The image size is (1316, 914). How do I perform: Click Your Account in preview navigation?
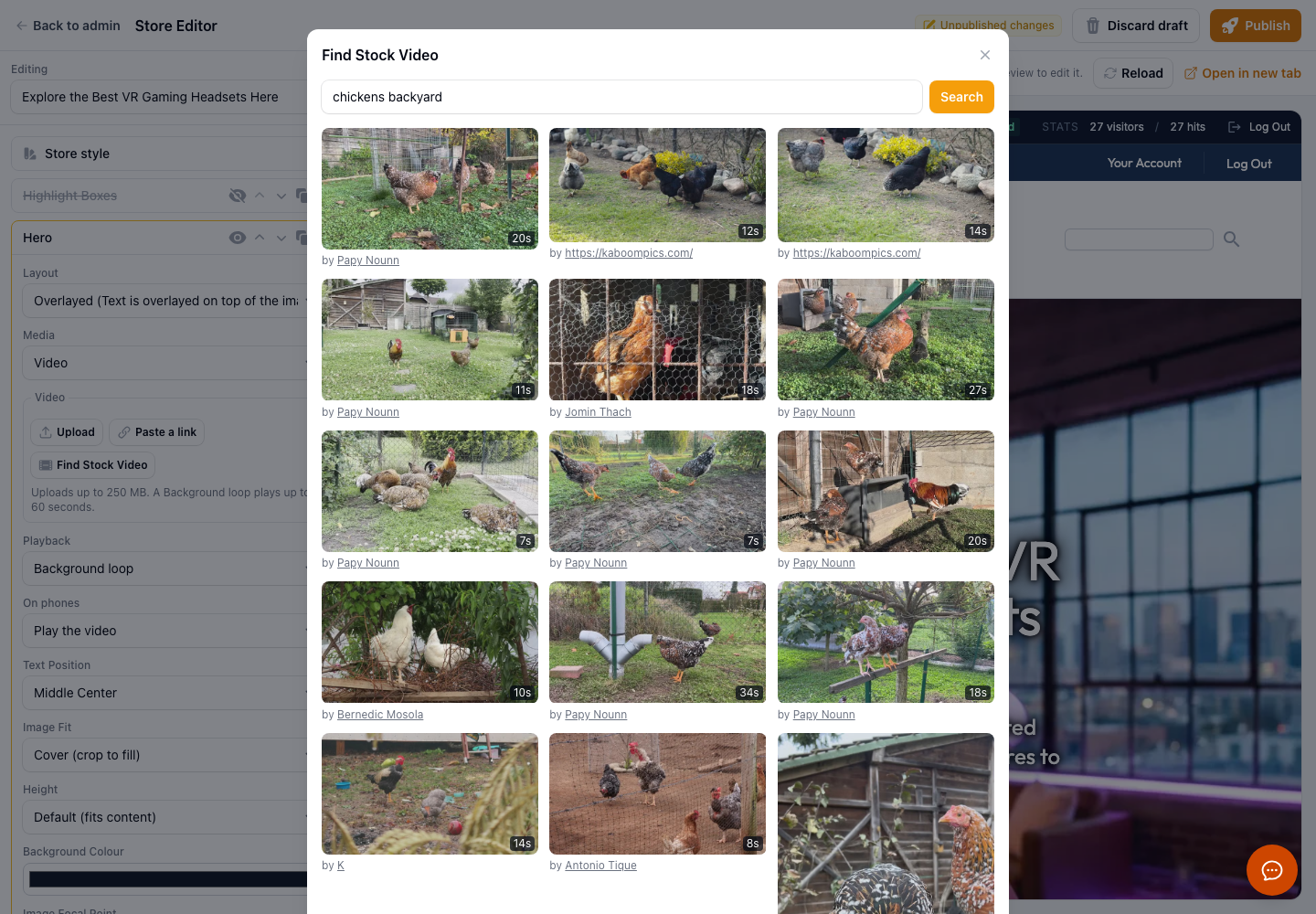(1144, 164)
